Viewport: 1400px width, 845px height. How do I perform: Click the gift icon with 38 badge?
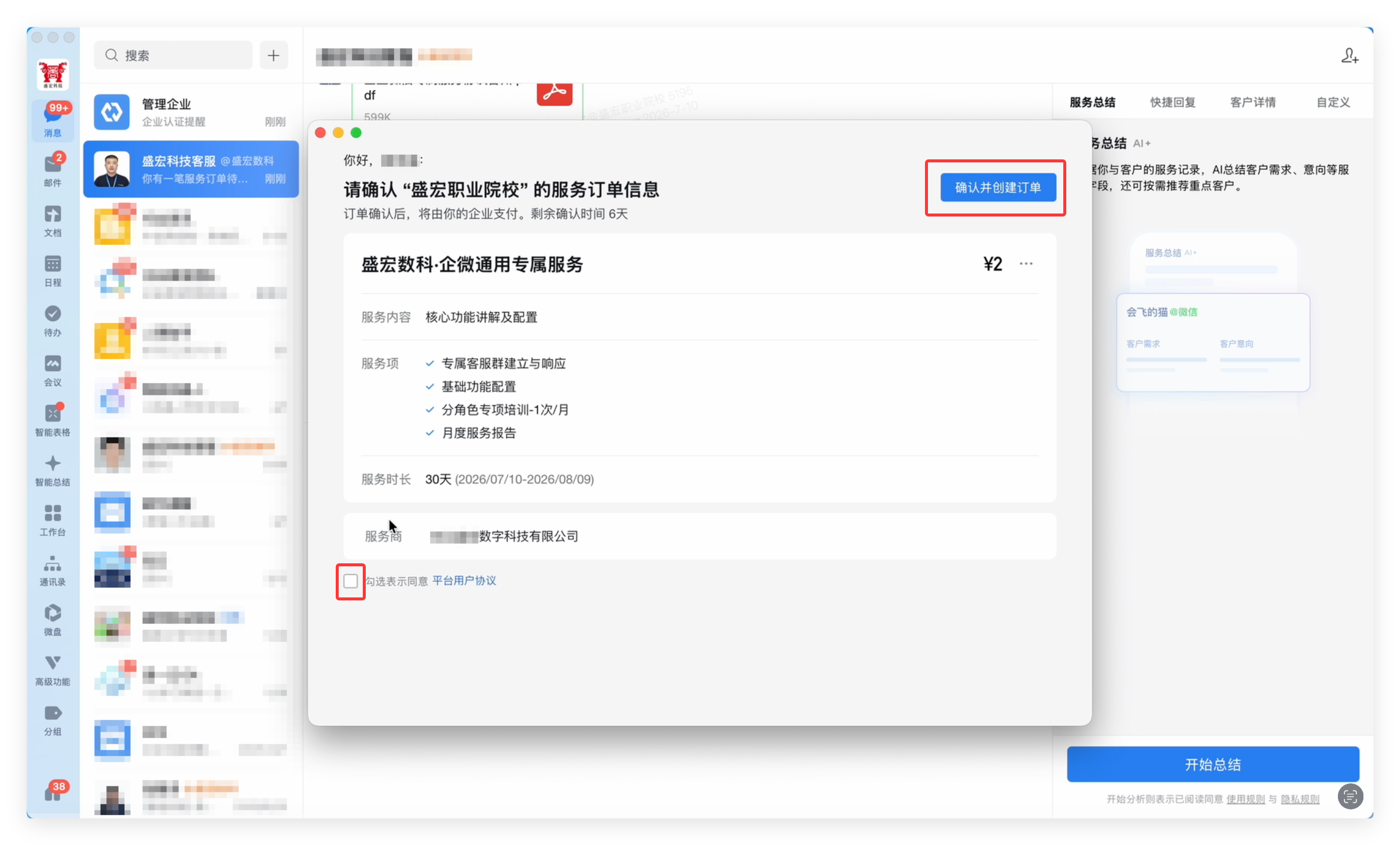[54, 791]
